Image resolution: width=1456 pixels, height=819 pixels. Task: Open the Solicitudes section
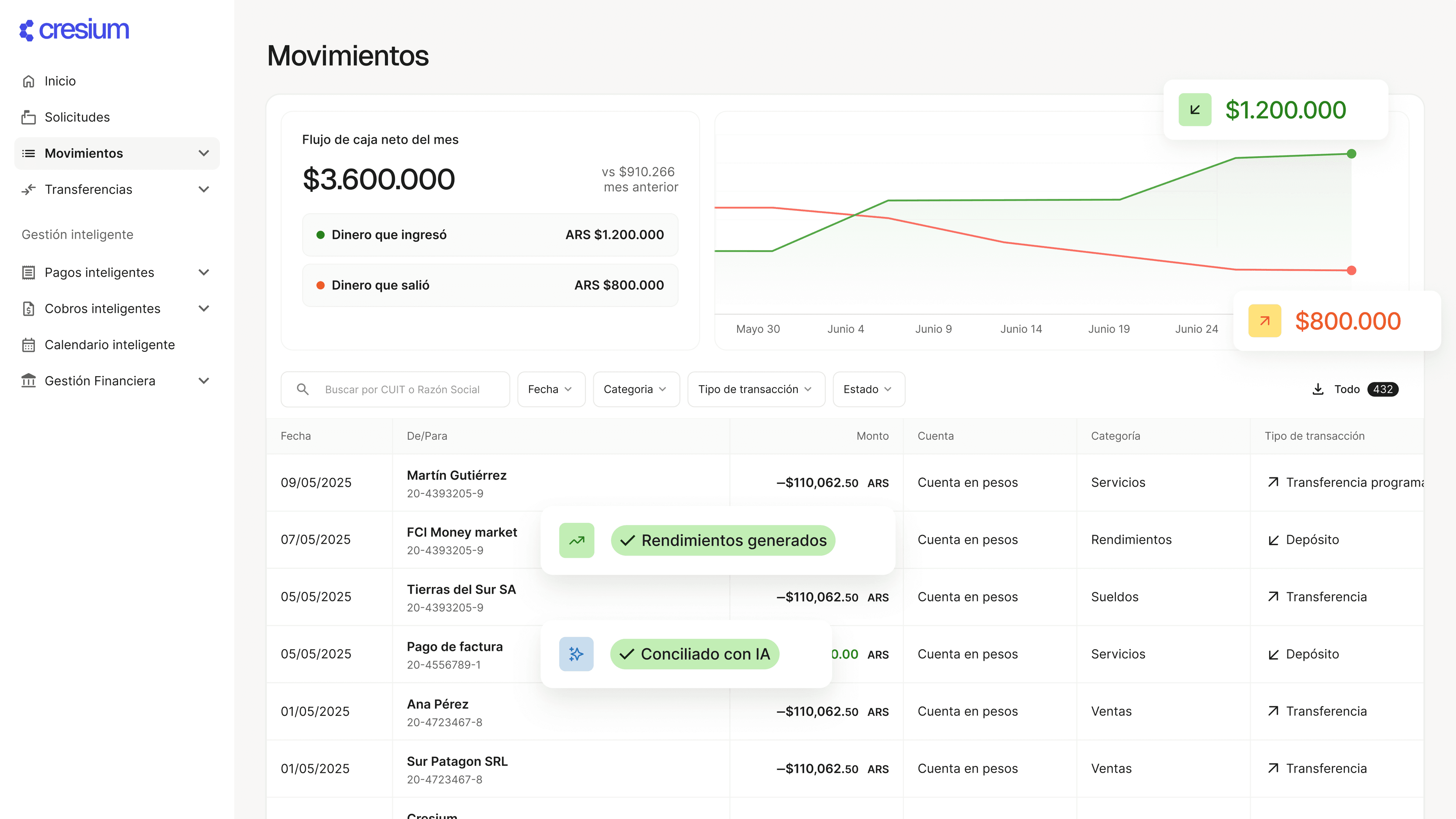click(x=77, y=117)
